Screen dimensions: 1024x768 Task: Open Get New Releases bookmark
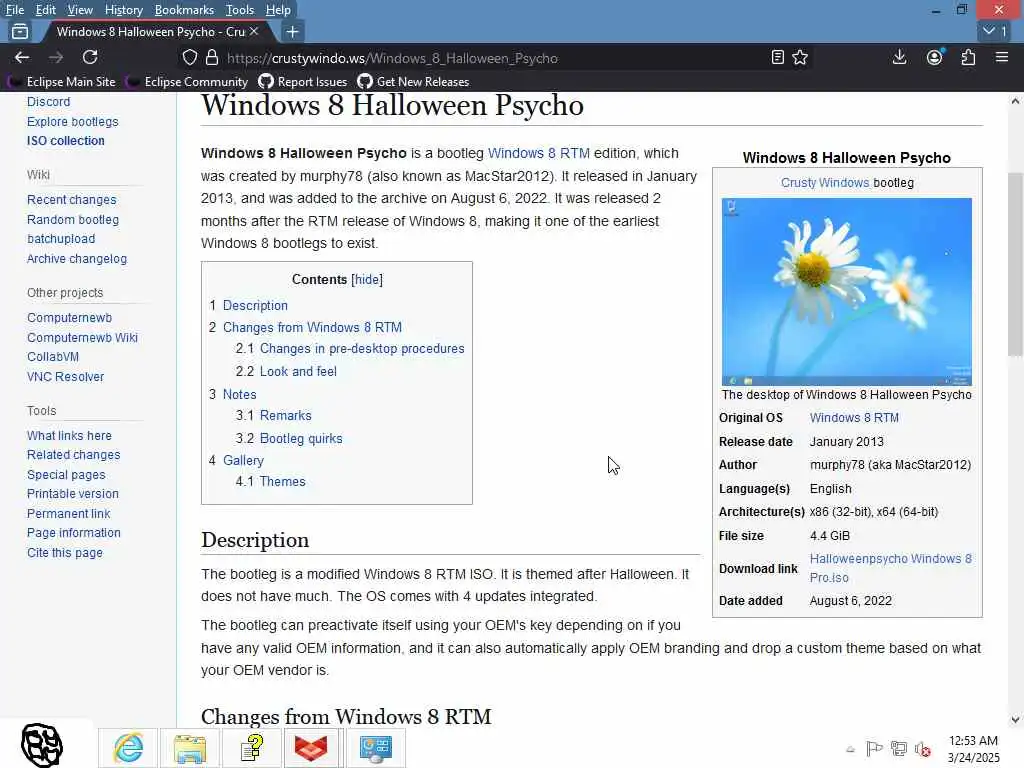pos(413,82)
